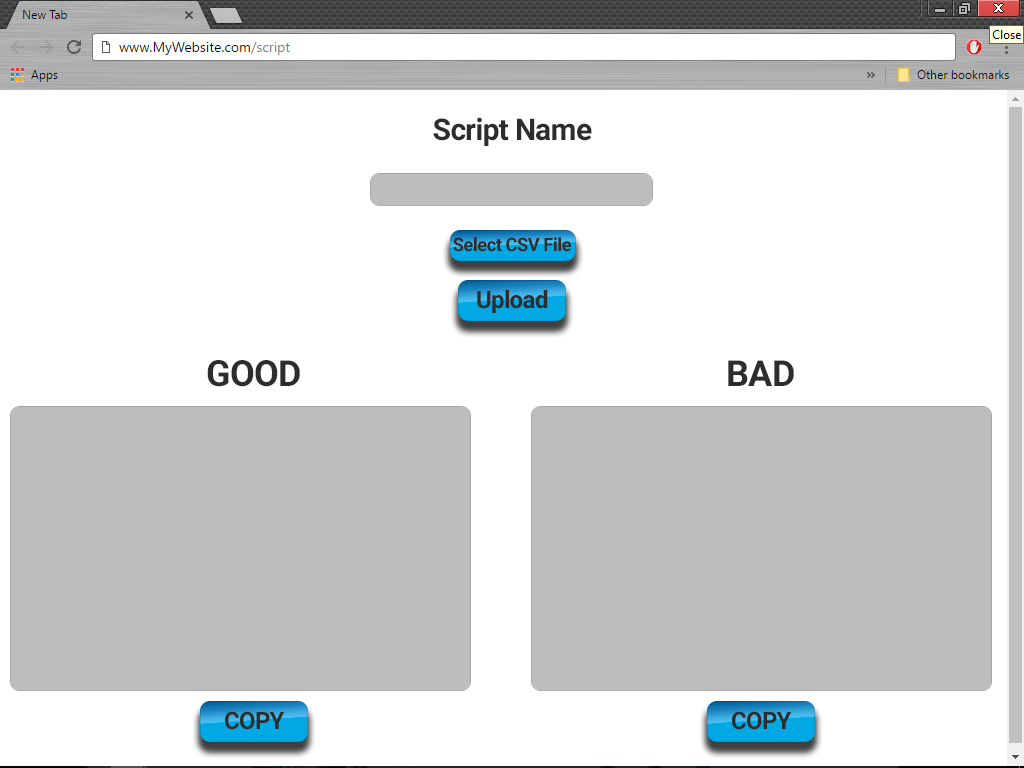
Task: Click the Script Name heading
Action: click(512, 130)
